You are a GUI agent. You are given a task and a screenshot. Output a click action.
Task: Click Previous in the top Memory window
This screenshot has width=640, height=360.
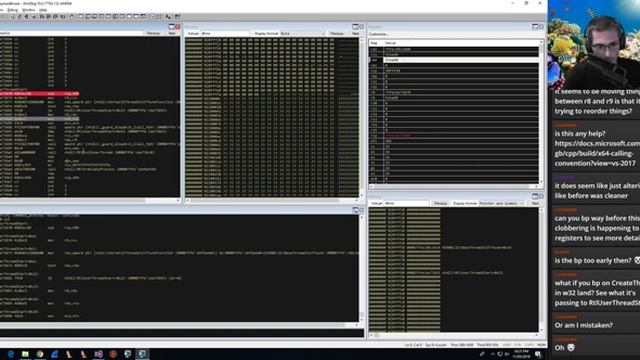click(x=337, y=33)
